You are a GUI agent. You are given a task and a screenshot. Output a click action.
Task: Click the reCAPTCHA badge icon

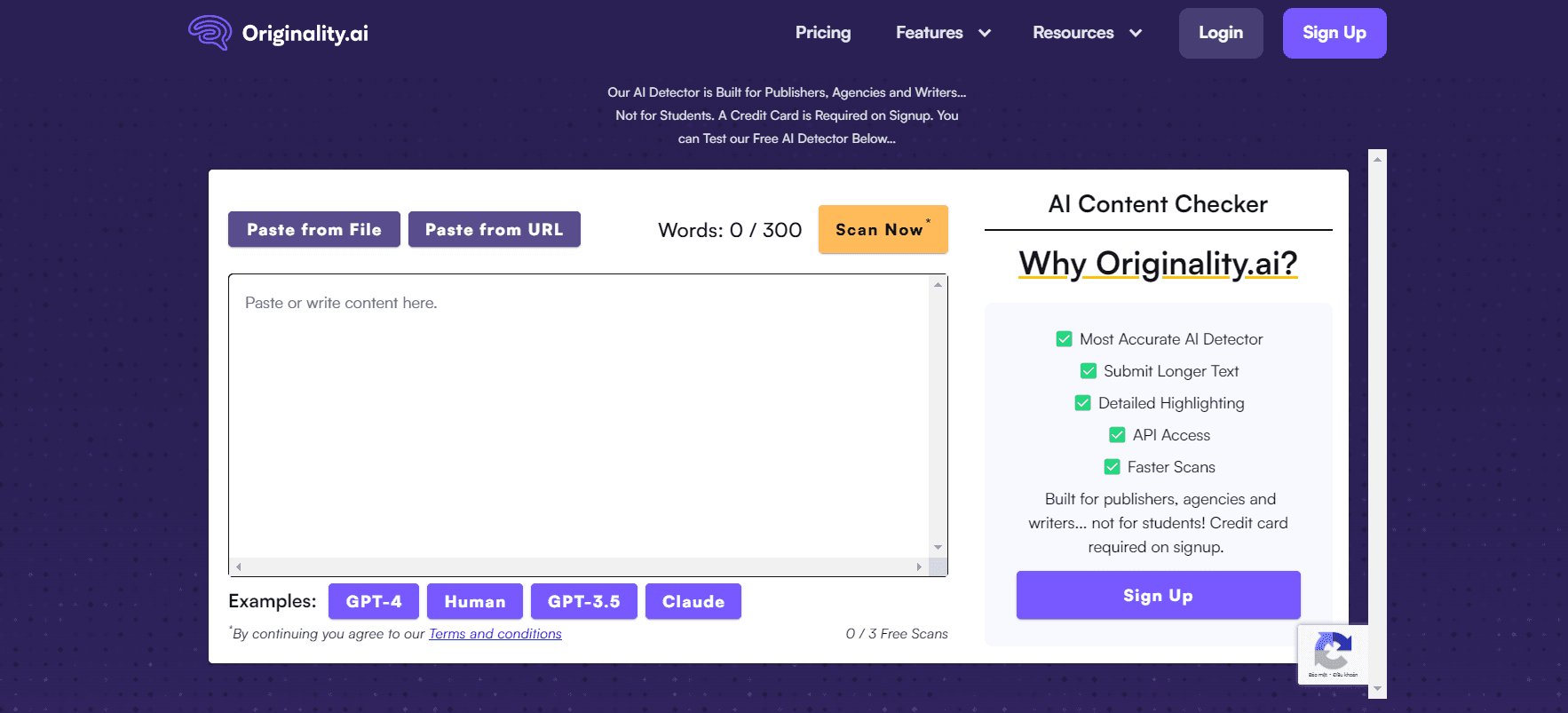pyautogui.click(x=1332, y=654)
